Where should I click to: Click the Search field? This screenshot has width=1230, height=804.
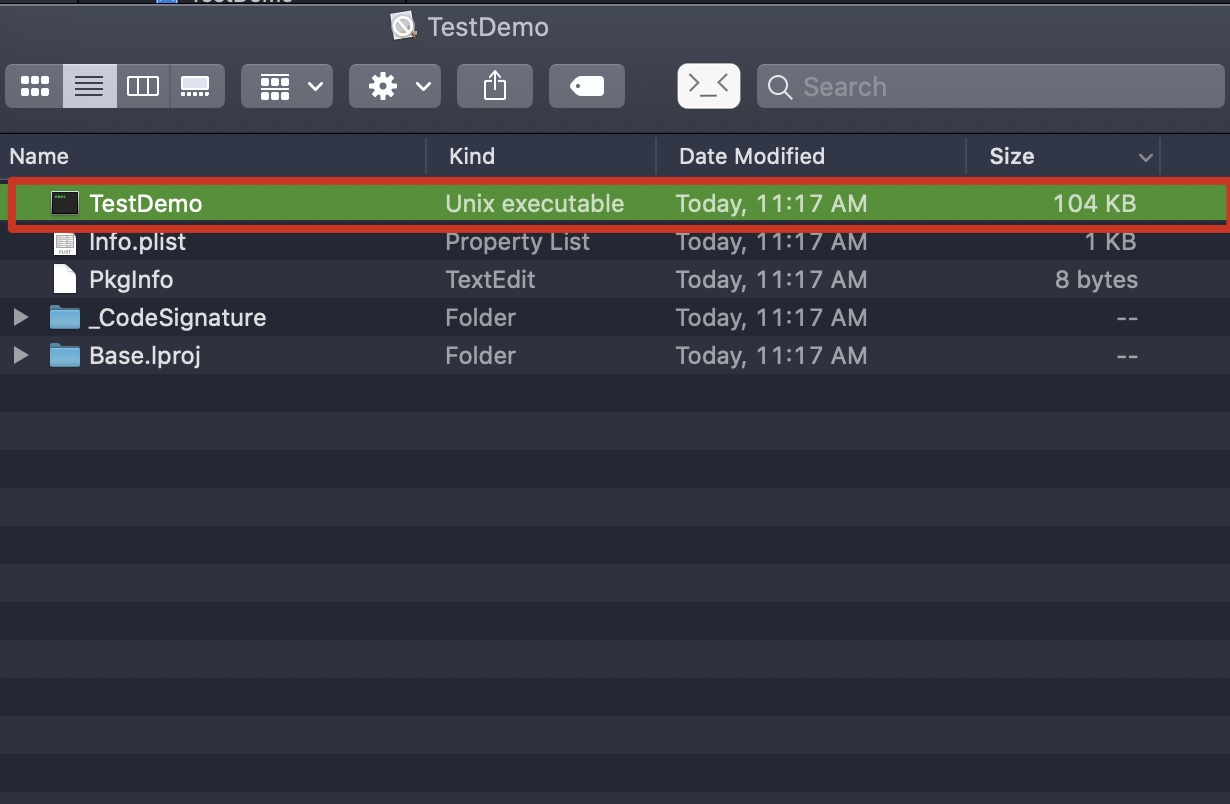click(x=991, y=87)
